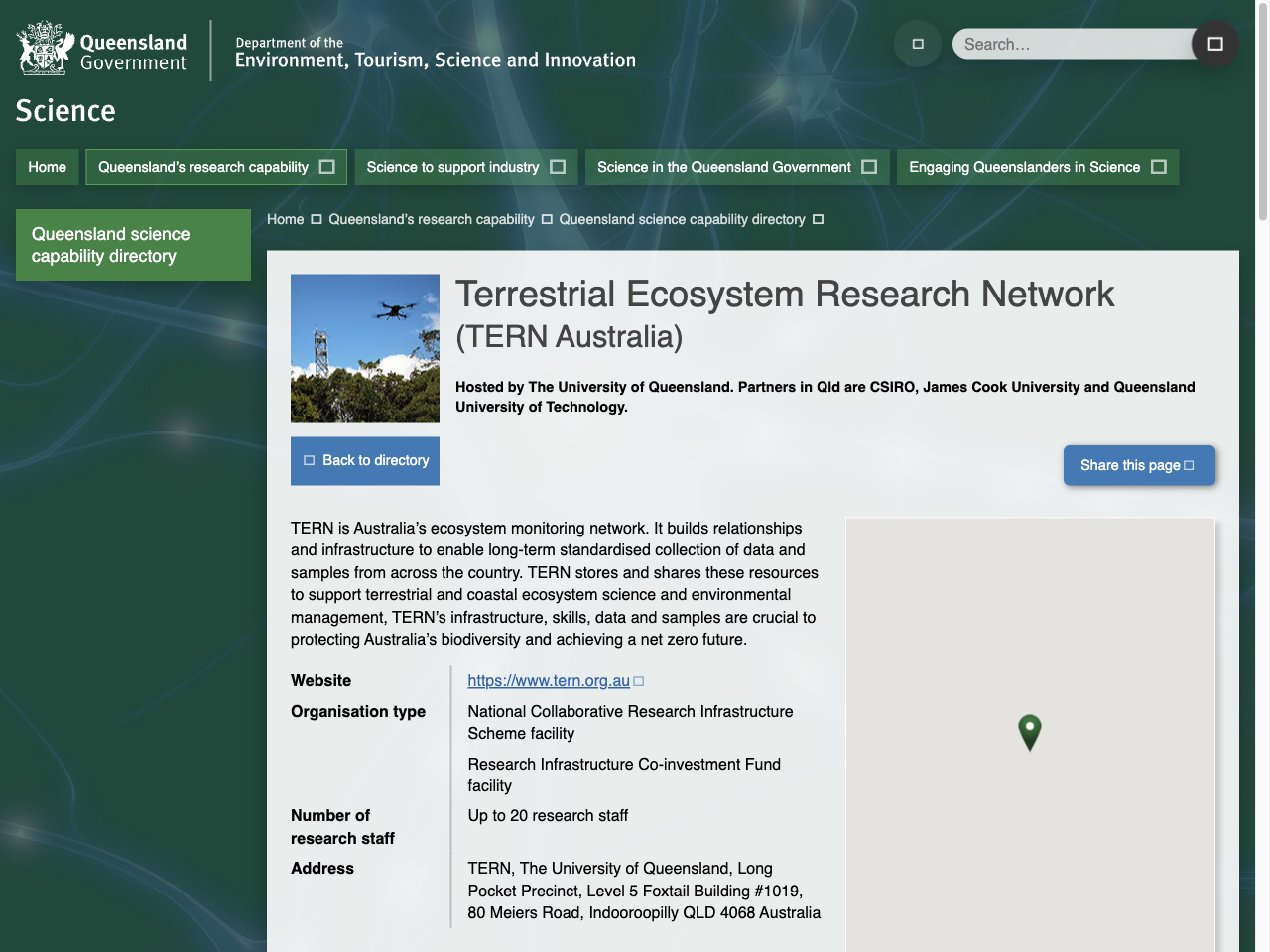Viewport: 1270px width, 952px height.
Task: Open the Science in the Queensland Government menu
Action: (x=870, y=167)
